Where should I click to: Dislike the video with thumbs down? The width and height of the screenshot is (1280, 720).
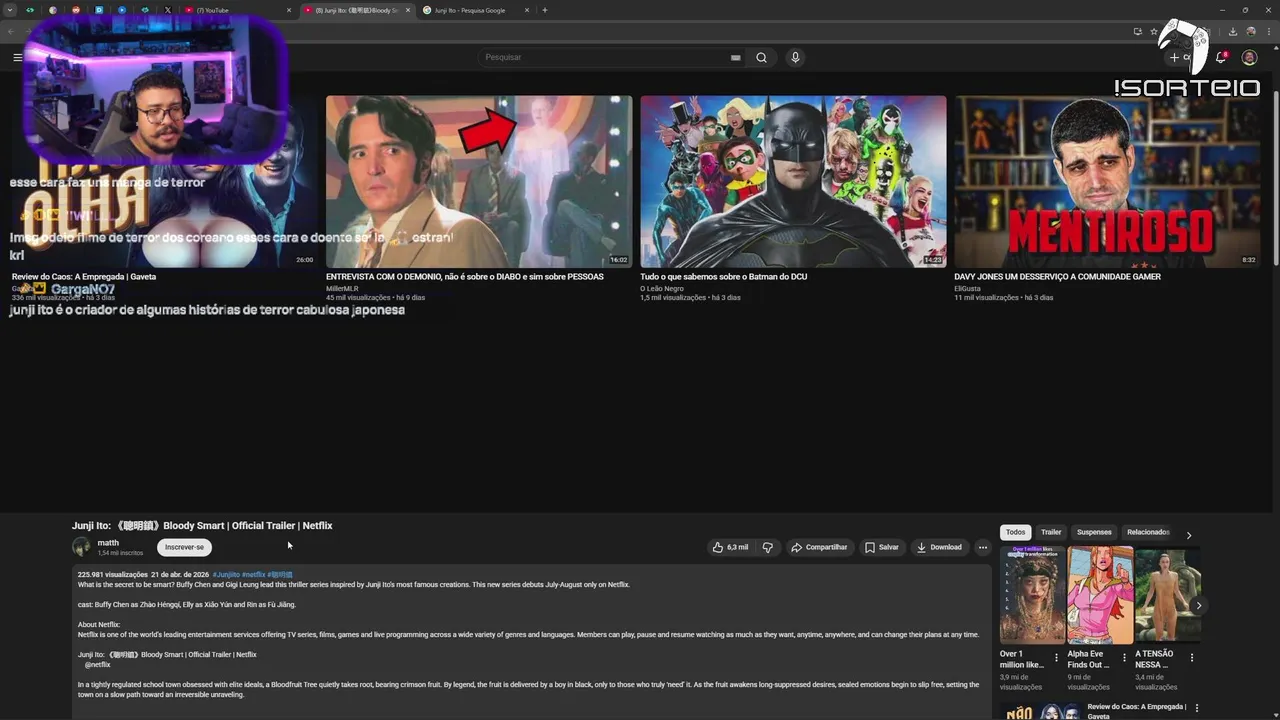click(768, 547)
